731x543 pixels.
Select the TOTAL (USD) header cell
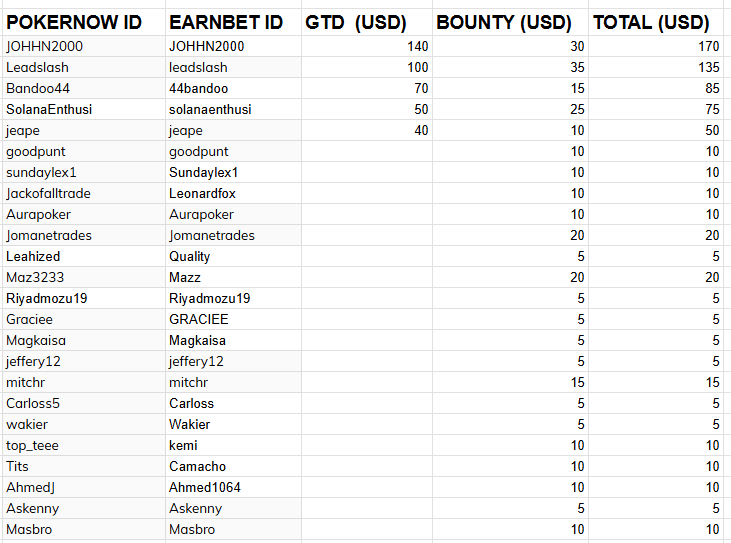tap(651, 22)
